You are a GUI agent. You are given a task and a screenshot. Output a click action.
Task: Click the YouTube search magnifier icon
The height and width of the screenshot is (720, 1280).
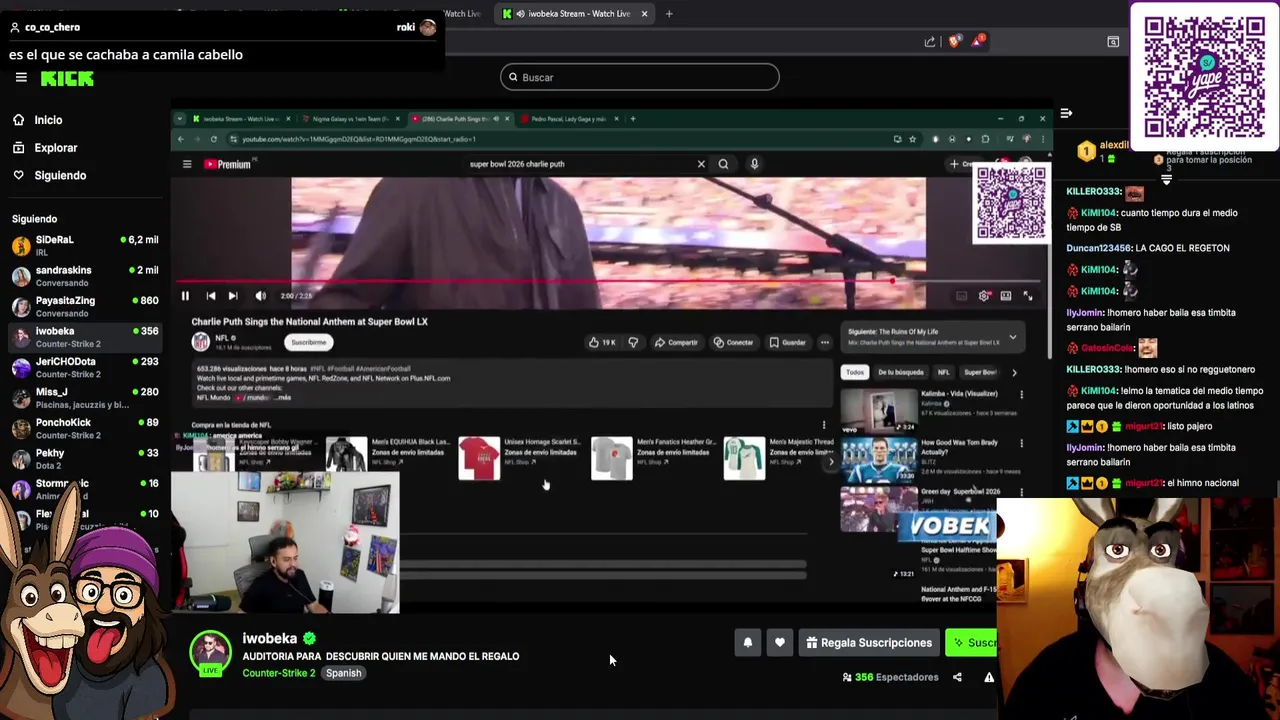[723, 164]
